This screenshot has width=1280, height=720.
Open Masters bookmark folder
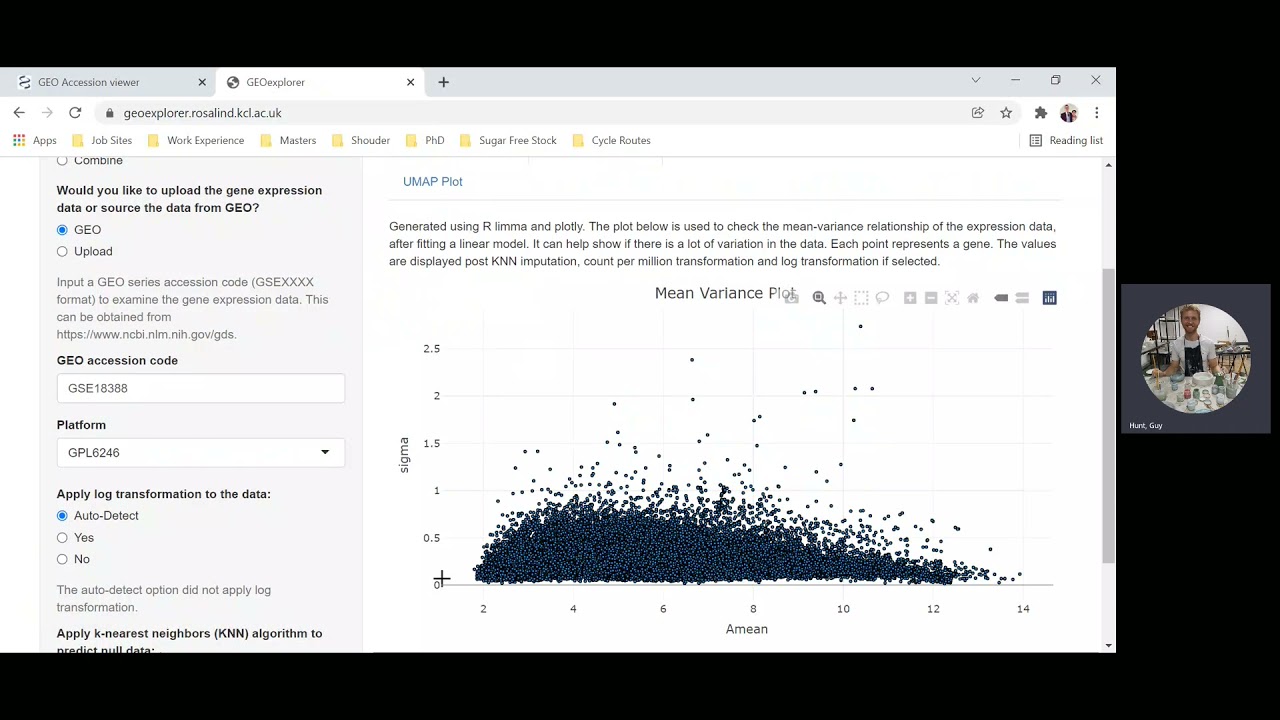tap(288, 140)
